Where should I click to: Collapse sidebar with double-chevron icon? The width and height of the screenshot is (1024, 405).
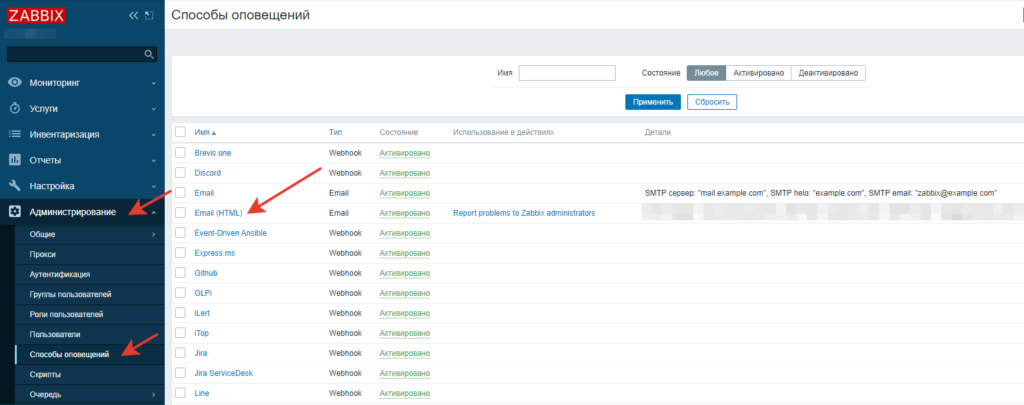133,15
